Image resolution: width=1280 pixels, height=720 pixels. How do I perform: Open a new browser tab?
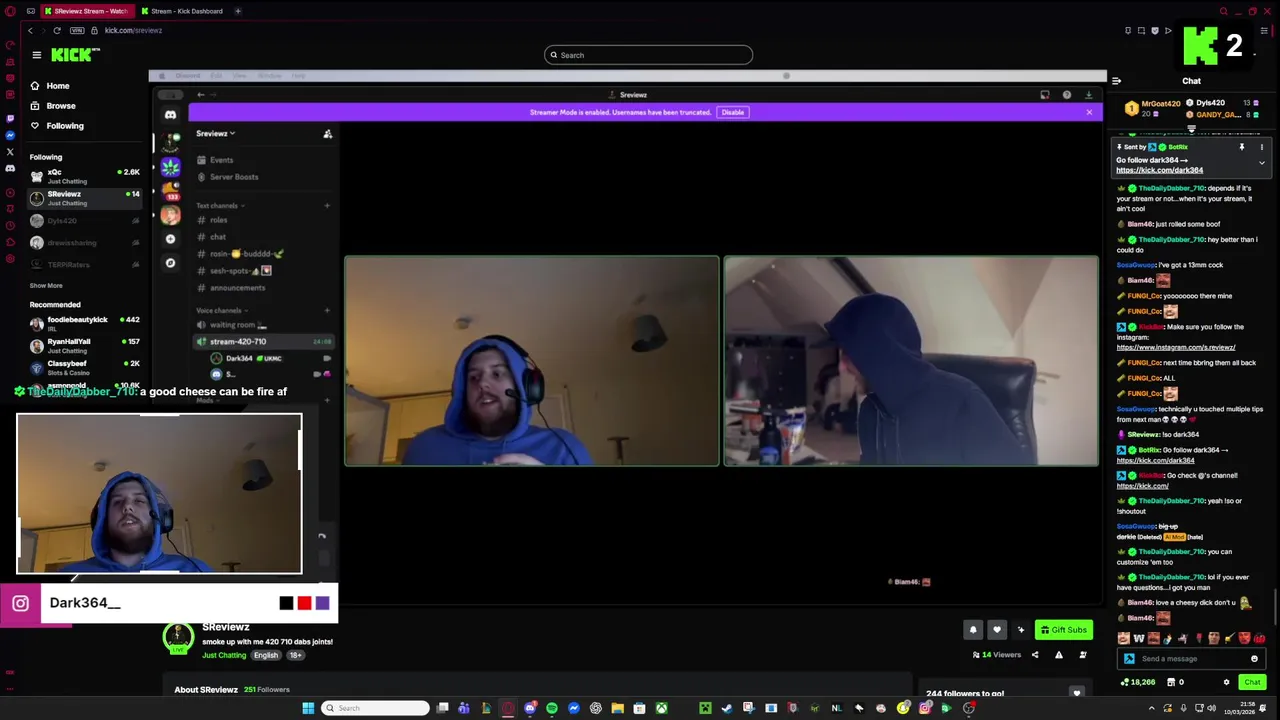(x=238, y=11)
